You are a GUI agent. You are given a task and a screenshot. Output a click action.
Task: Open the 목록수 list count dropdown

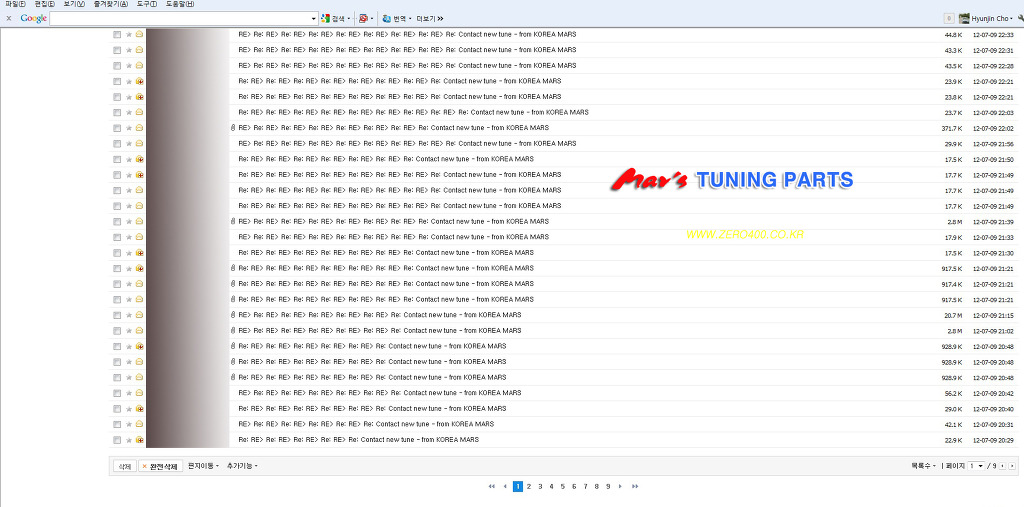click(x=924, y=466)
